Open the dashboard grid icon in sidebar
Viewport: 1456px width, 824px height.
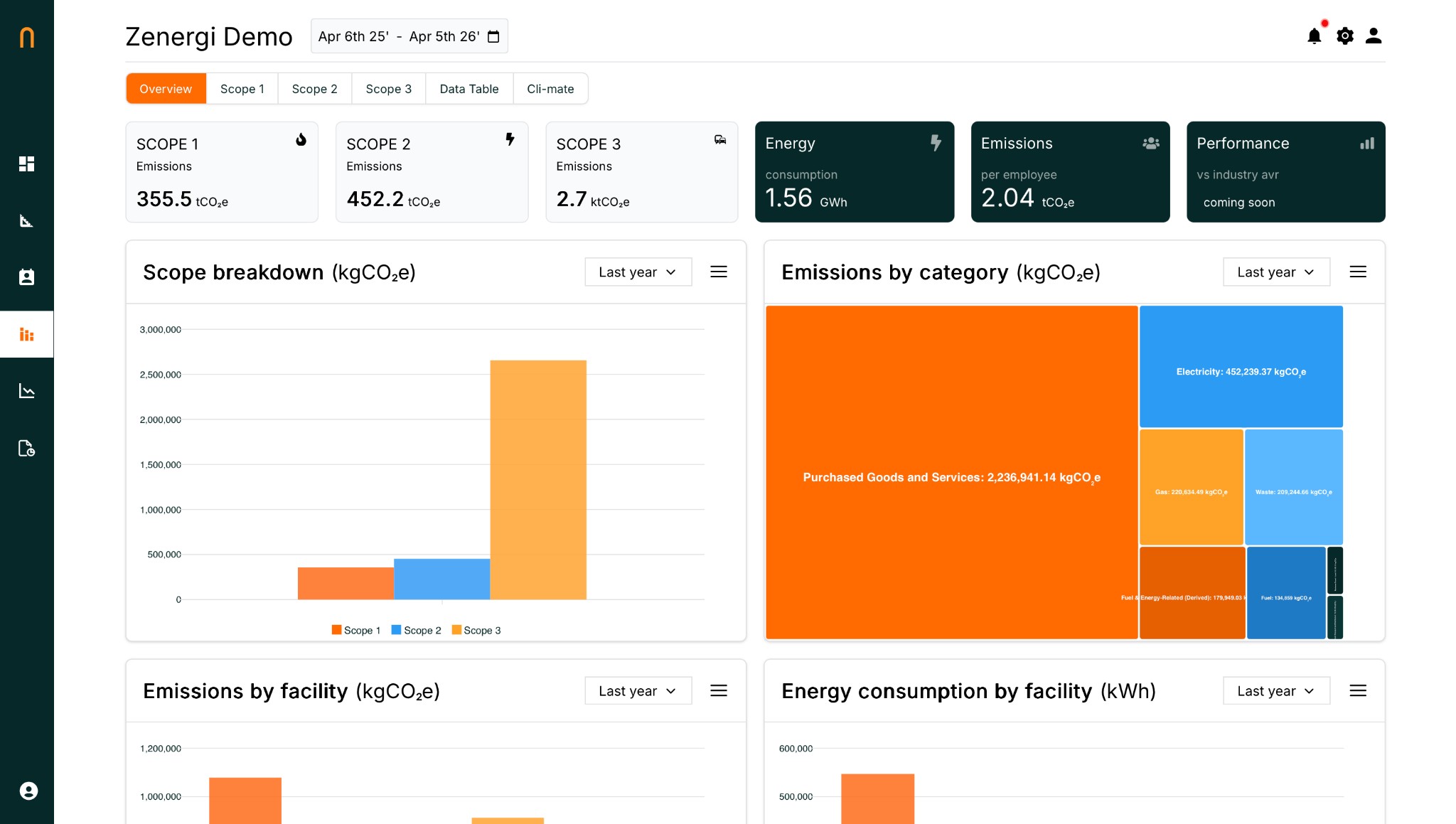click(x=27, y=164)
